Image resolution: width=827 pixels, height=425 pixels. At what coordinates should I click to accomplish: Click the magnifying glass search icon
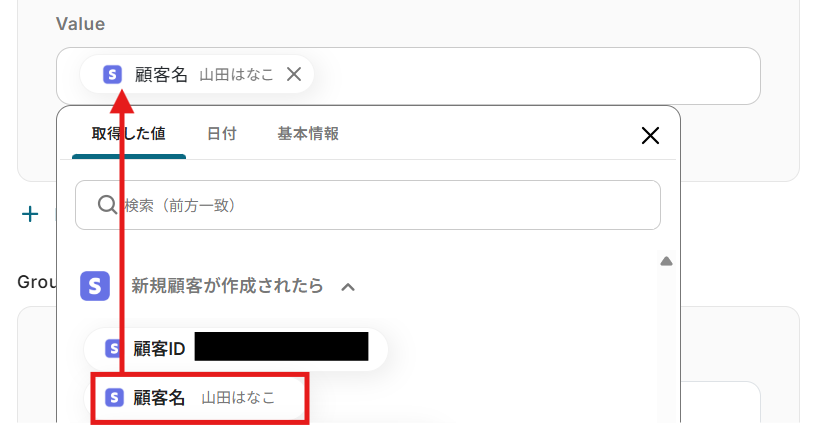tap(108, 205)
